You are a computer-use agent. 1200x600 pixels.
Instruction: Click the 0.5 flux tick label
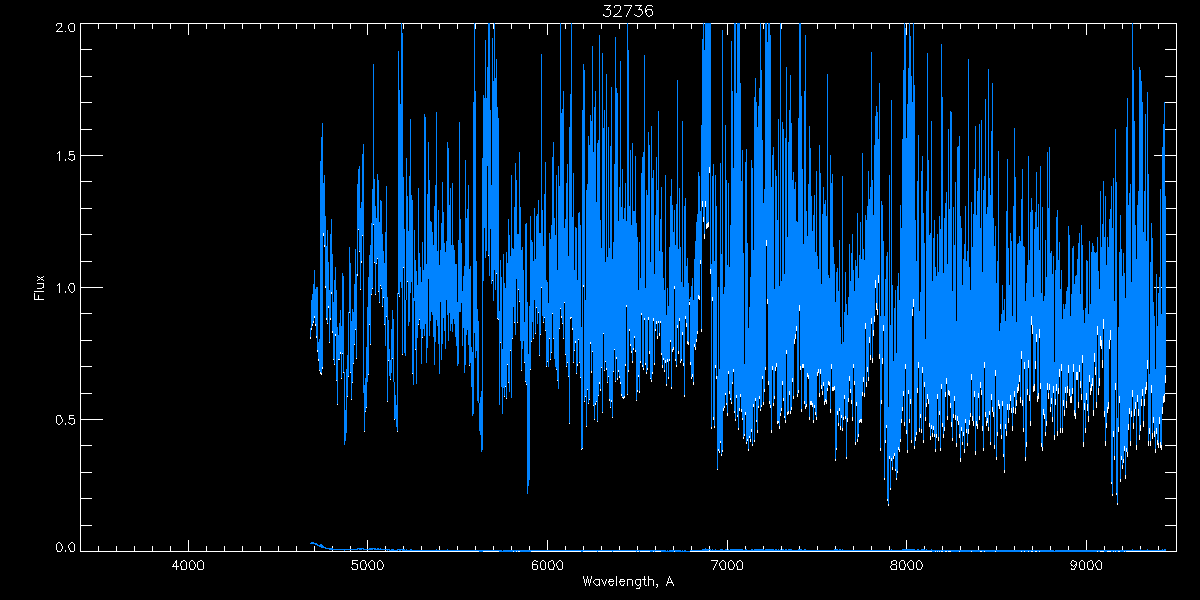click(65, 418)
